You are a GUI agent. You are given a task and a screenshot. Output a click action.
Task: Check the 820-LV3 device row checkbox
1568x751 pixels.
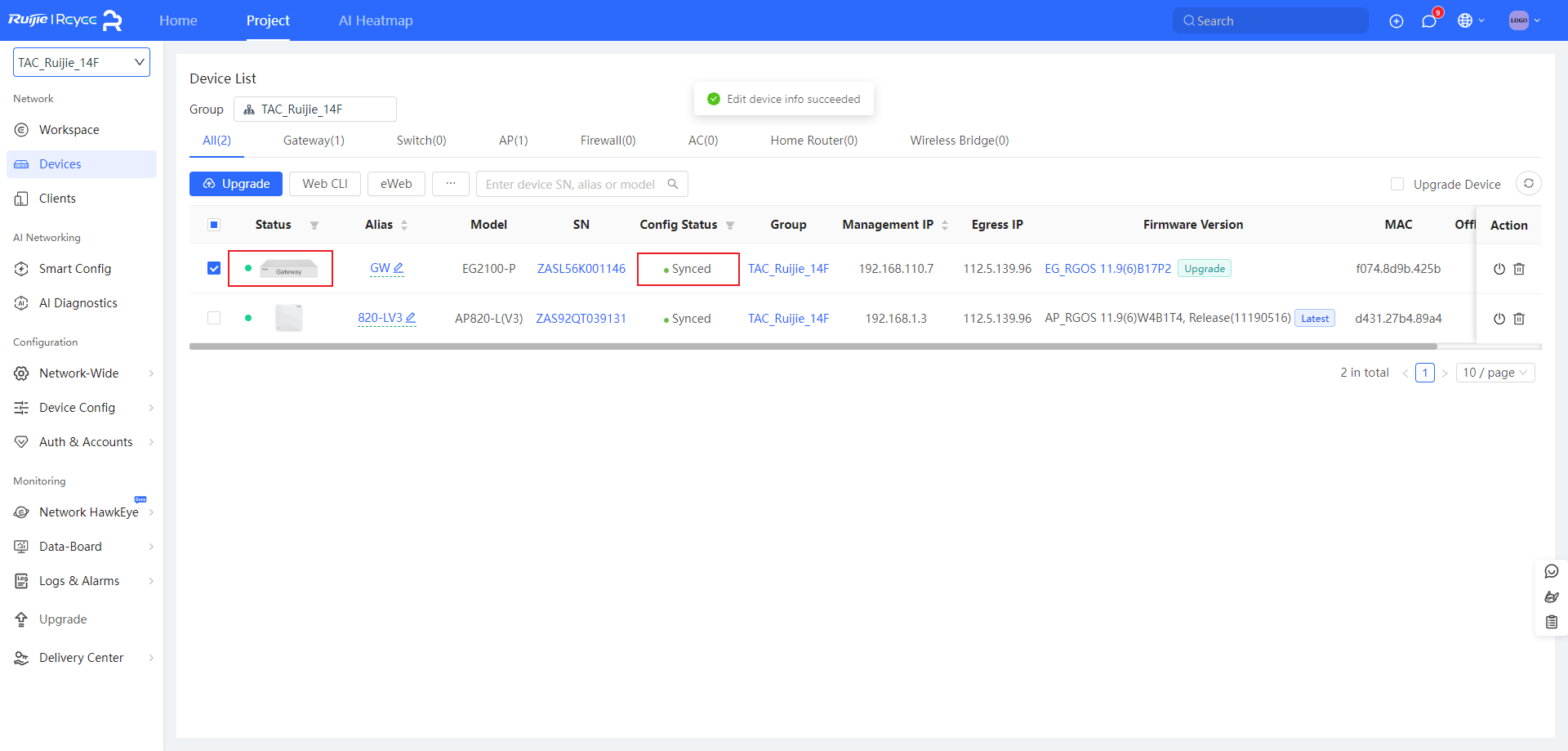pyautogui.click(x=214, y=318)
